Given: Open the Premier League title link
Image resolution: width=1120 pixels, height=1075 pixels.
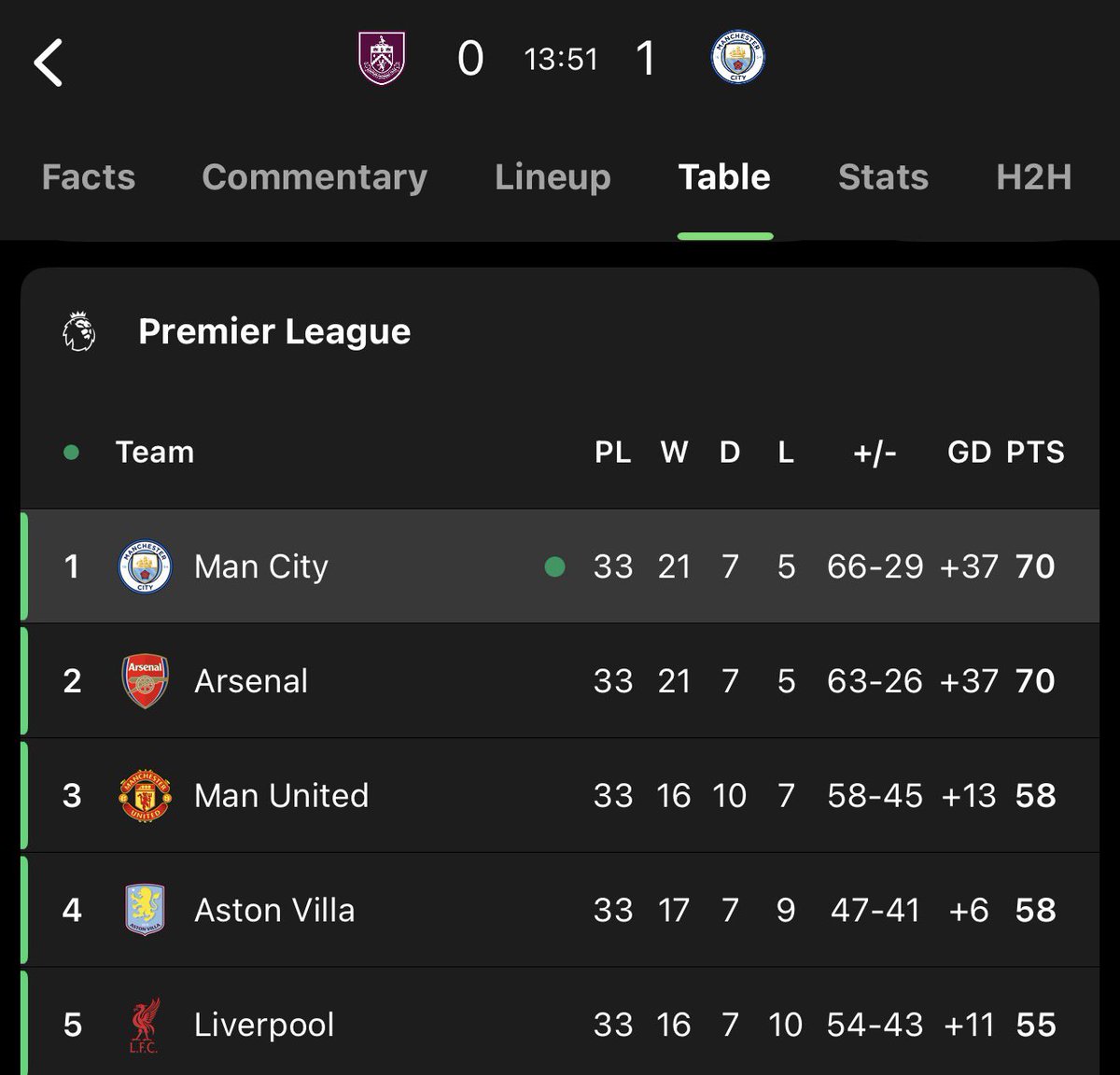Looking at the screenshot, I should pos(274,332).
